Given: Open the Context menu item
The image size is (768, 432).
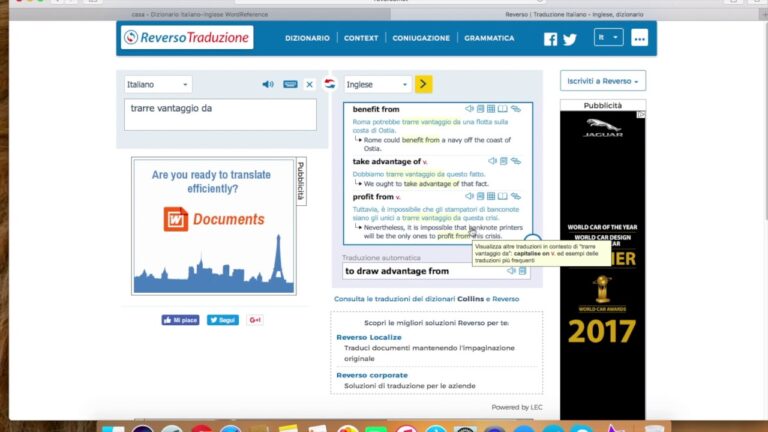Looking at the screenshot, I should click(361, 38).
